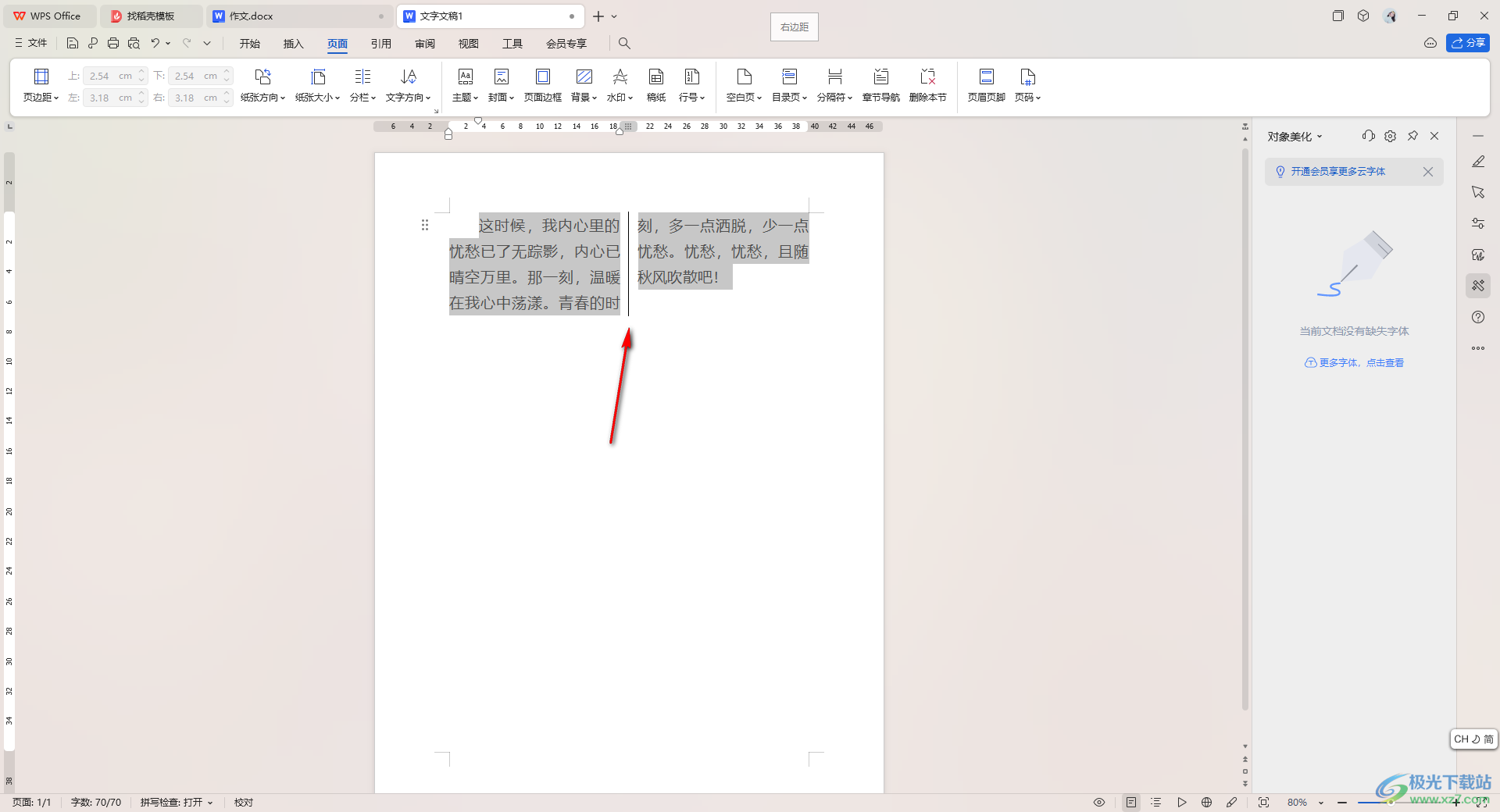The image size is (1500, 812).
Task: Open 页面边框 page border settings
Action: [x=542, y=85]
